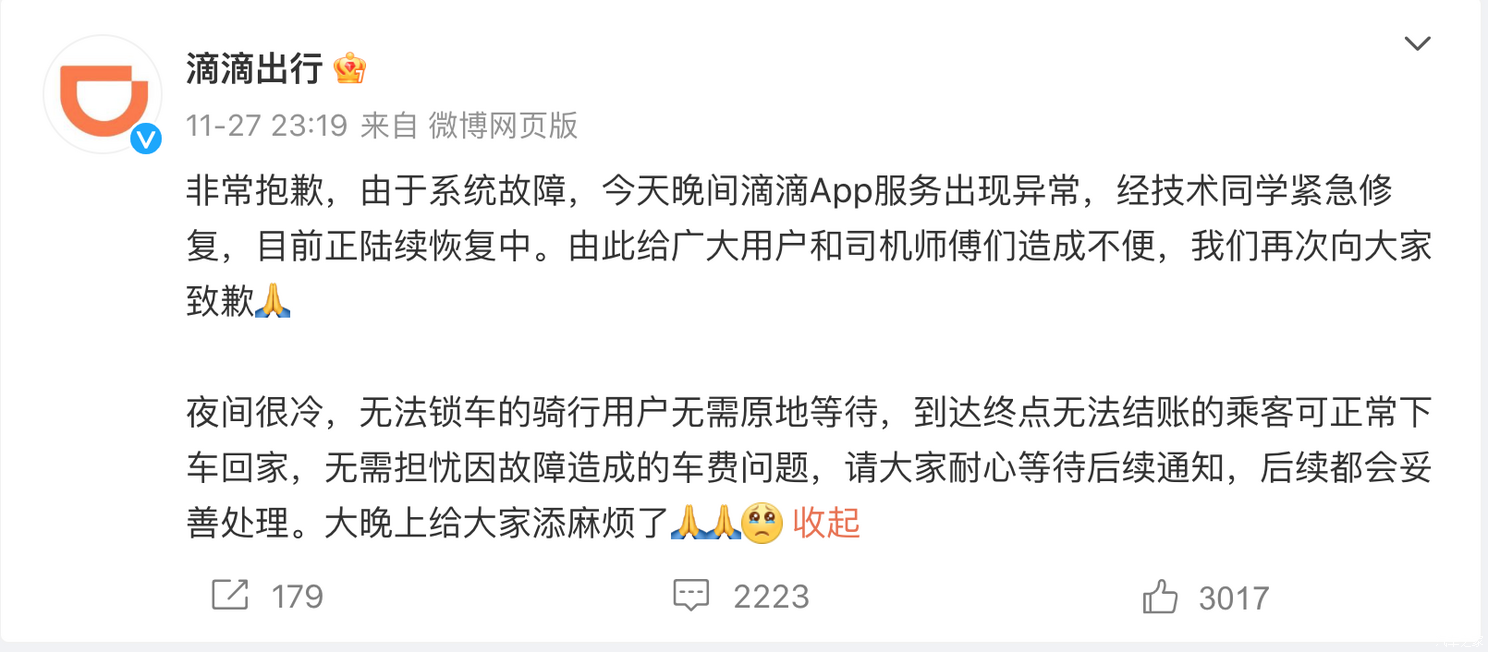Screen dimensions: 1488x652
Task: Click the 来自 label before source
Action: 388,125
